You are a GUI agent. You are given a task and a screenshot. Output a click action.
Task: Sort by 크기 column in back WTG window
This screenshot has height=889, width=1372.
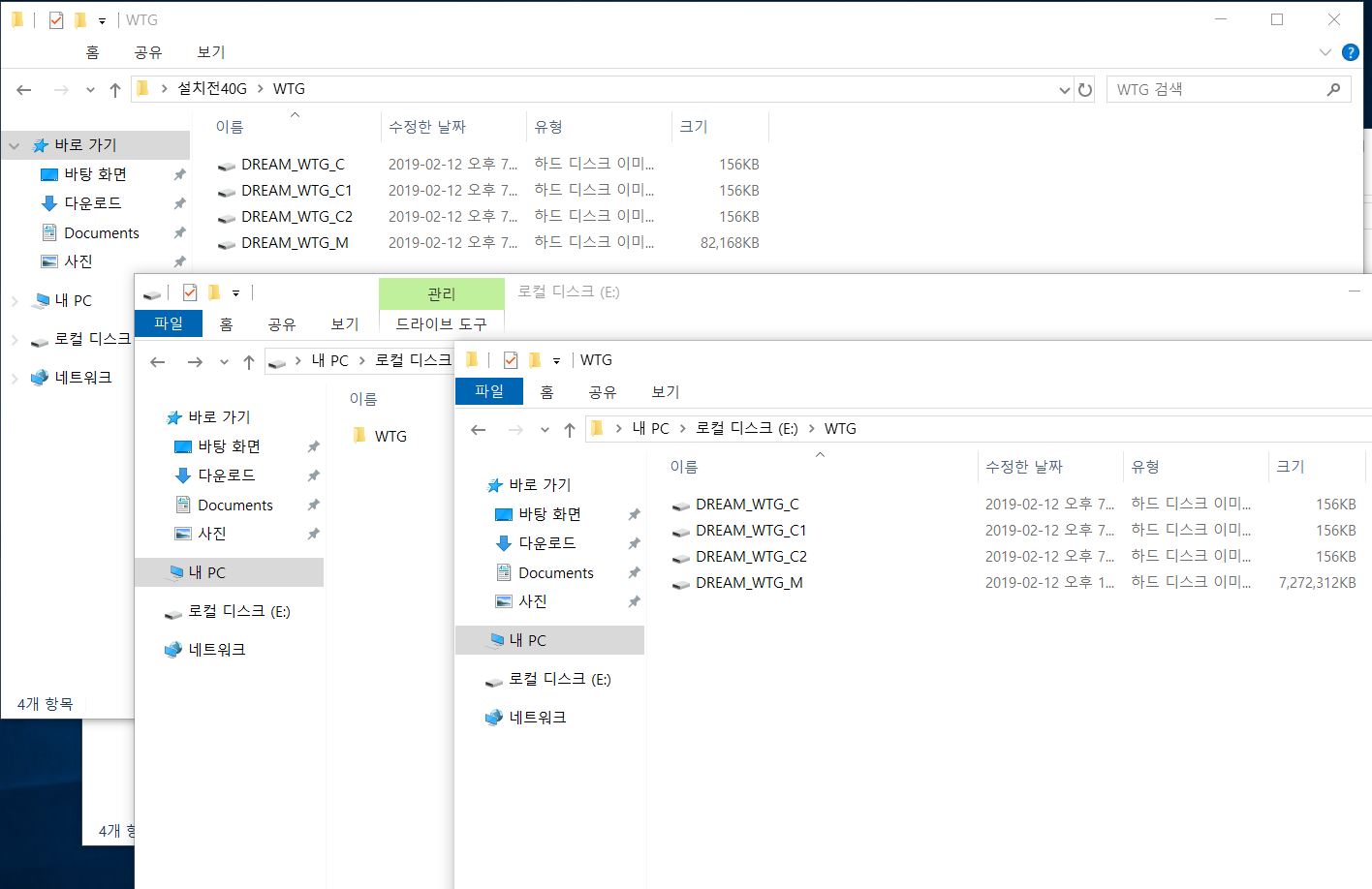[x=694, y=127]
